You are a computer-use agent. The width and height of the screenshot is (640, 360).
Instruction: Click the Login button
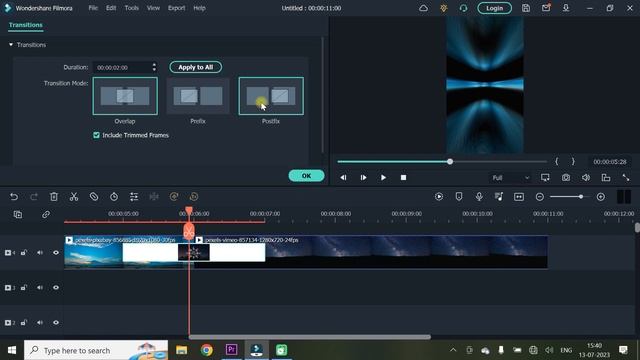(x=494, y=8)
